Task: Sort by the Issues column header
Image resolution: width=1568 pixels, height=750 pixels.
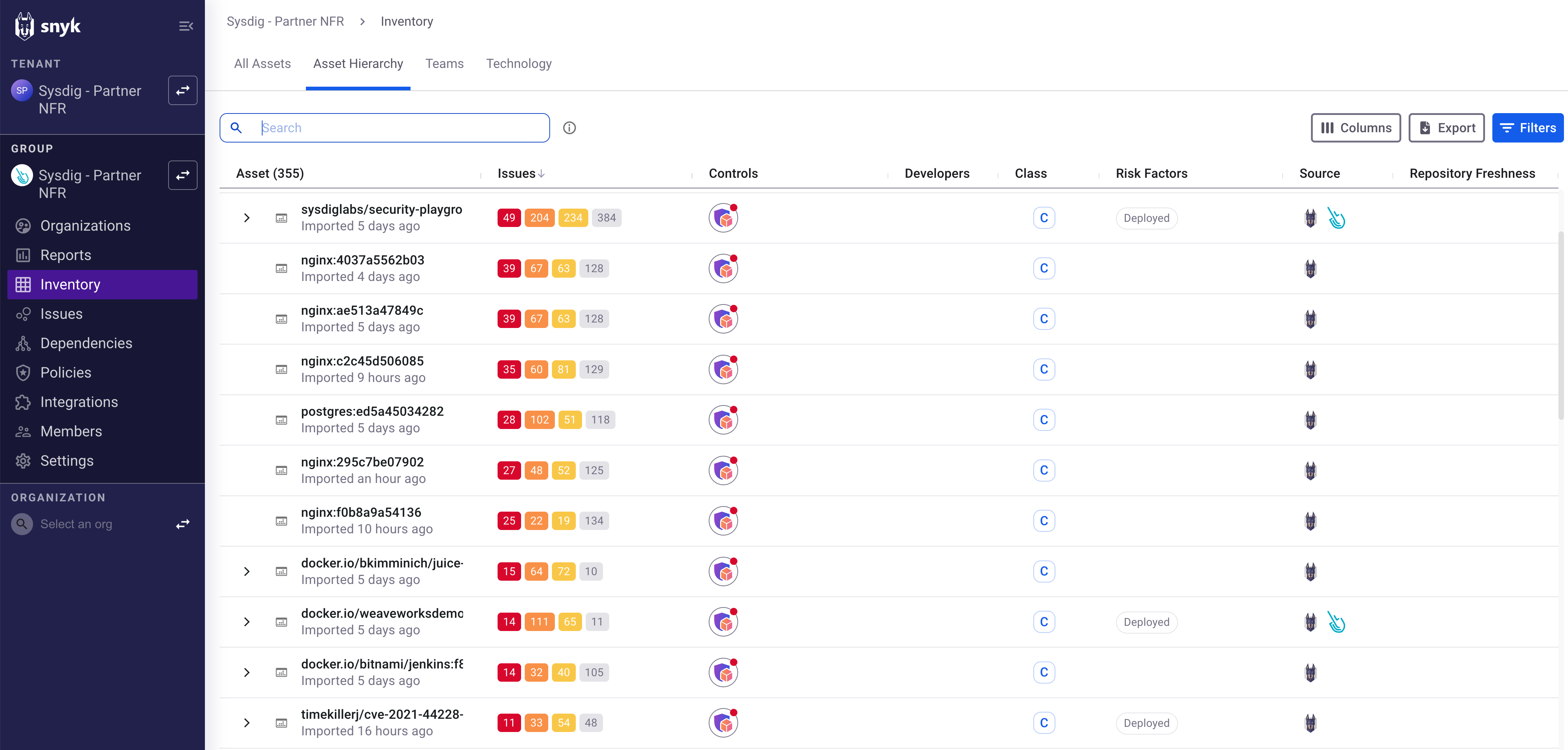Action: coord(521,173)
